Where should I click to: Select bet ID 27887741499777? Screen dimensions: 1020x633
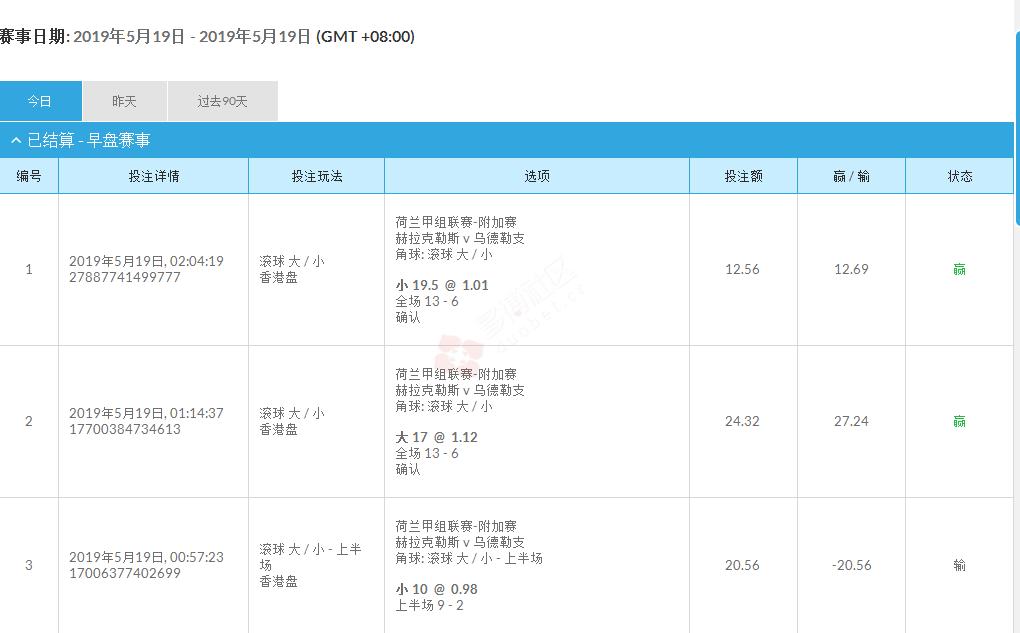point(125,277)
